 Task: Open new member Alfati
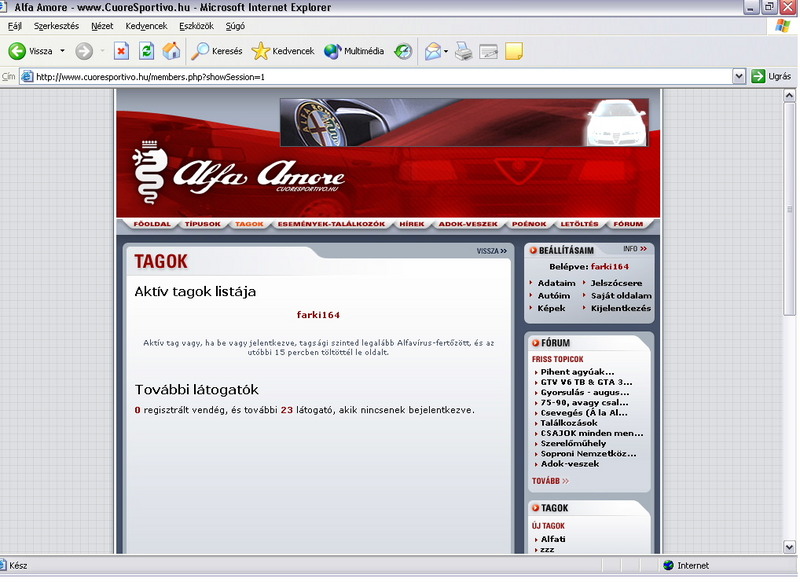[x=553, y=539]
